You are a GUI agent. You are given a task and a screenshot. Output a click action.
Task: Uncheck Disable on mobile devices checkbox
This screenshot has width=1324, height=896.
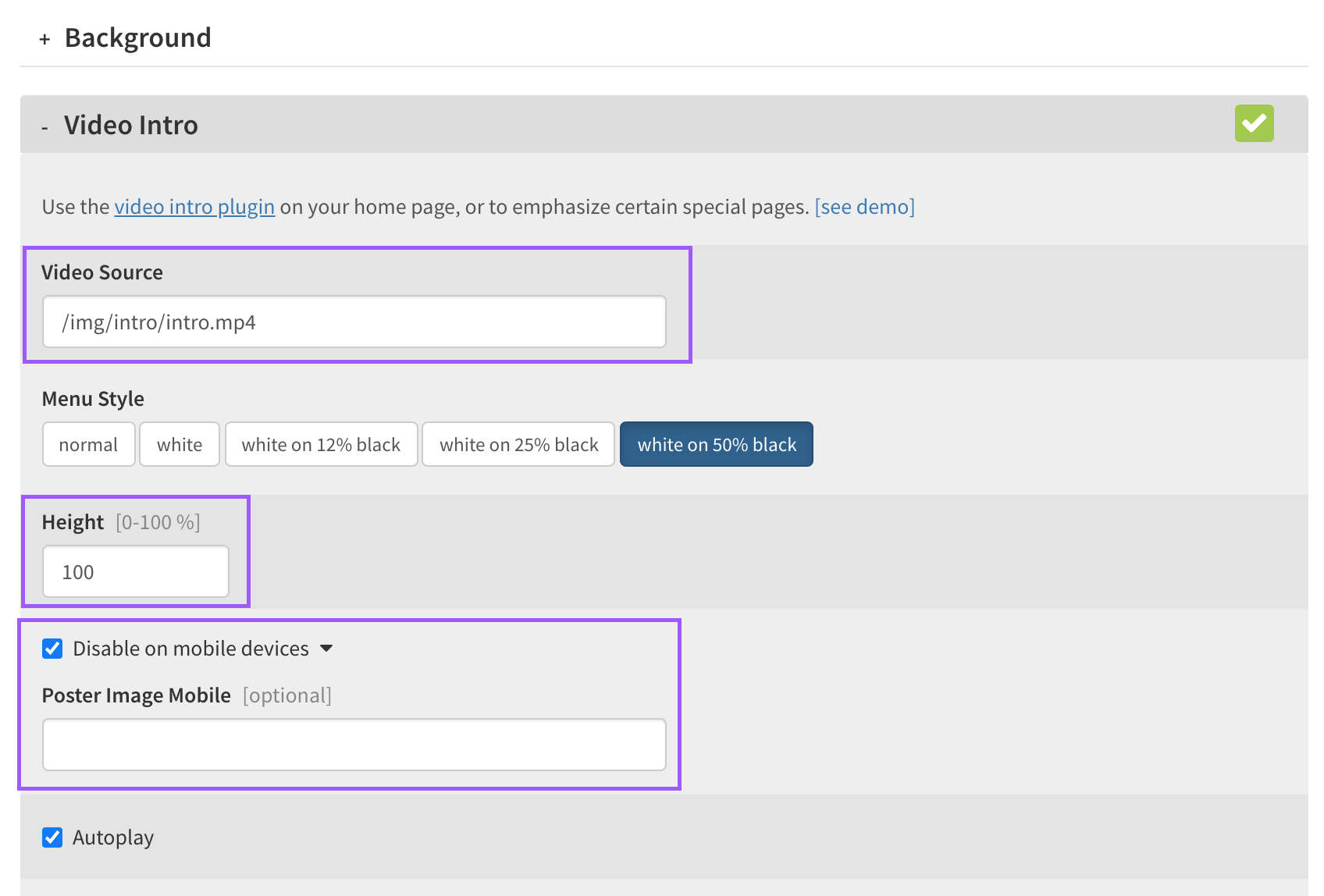52,649
